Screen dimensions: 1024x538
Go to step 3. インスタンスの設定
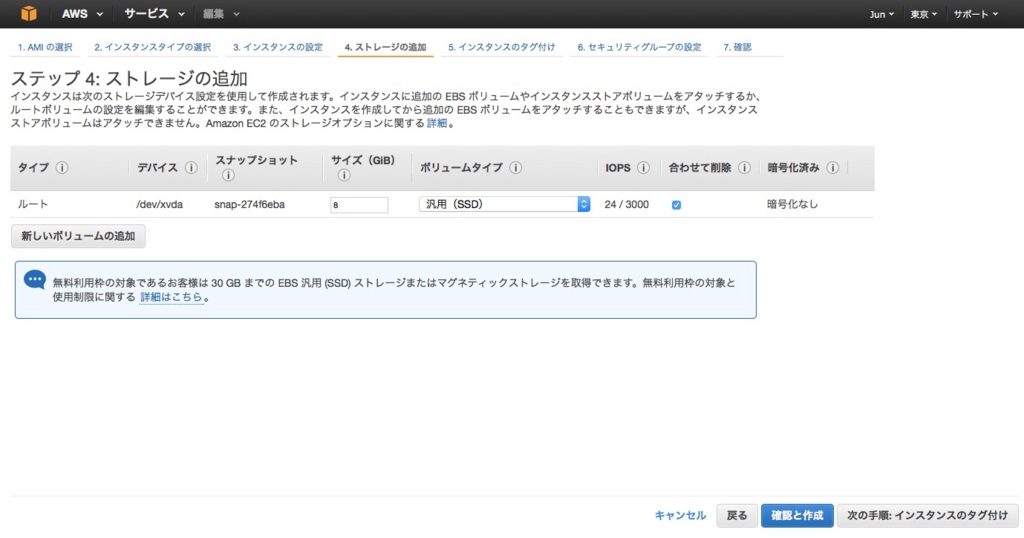[x=278, y=47]
